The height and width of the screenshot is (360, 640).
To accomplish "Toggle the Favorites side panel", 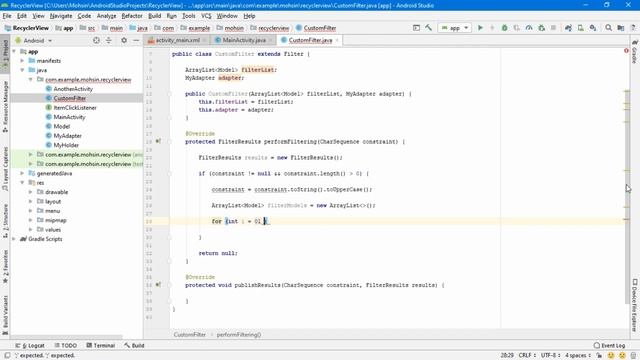I will click(x=5, y=267).
